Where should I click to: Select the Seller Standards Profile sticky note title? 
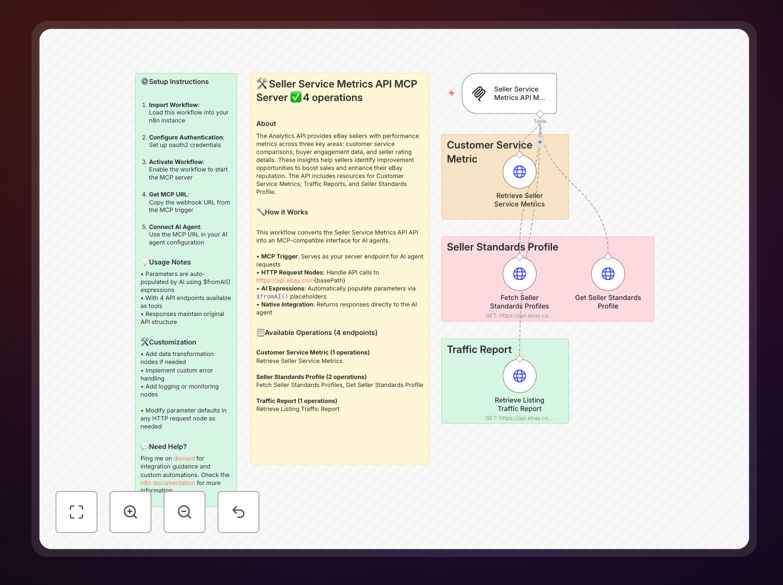(x=502, y=247)
